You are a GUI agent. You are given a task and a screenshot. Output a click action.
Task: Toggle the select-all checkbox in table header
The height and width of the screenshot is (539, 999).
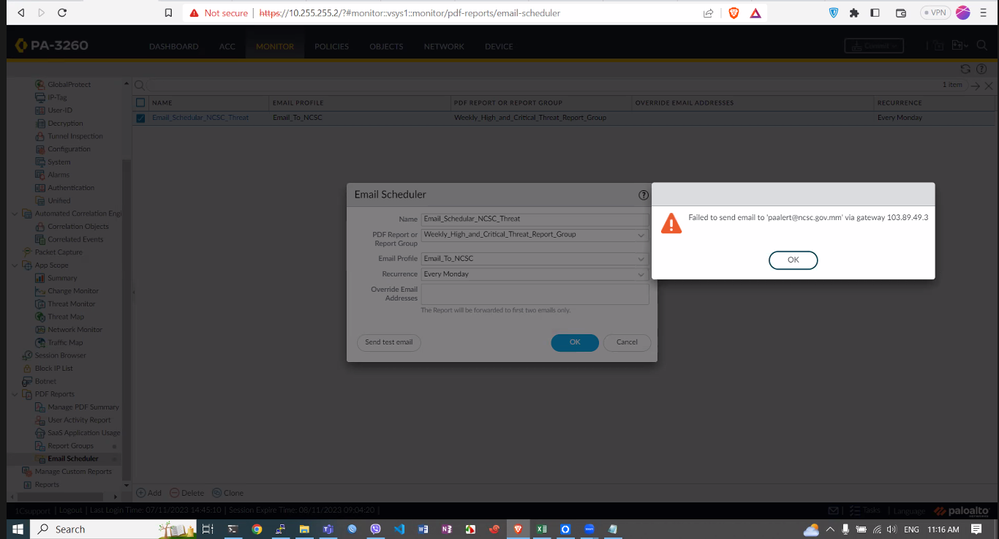point(141,103)
